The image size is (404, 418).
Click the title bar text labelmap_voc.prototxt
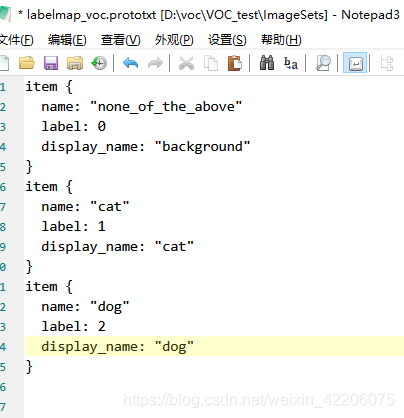[91, 15]
